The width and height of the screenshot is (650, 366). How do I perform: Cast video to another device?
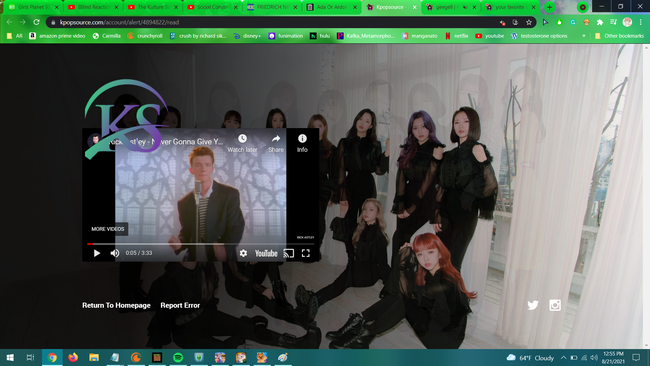(289, 253)
